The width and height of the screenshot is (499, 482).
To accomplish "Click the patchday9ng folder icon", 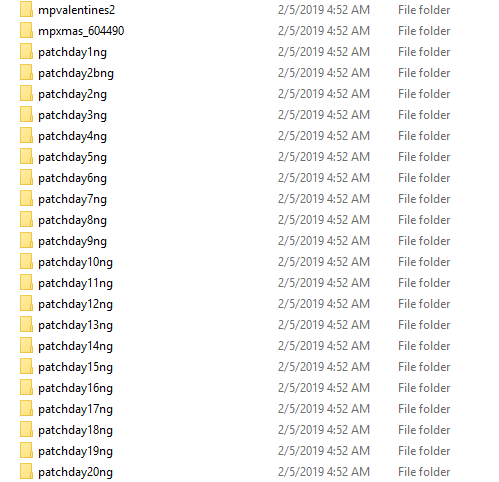I will click(x=26, y=240).
